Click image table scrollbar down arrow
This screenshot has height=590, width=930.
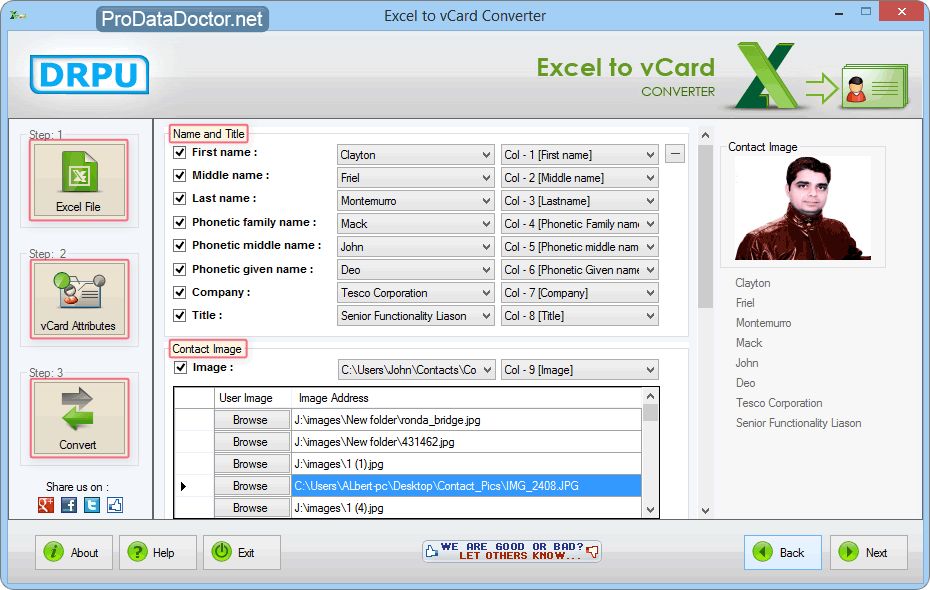(651, 509)
